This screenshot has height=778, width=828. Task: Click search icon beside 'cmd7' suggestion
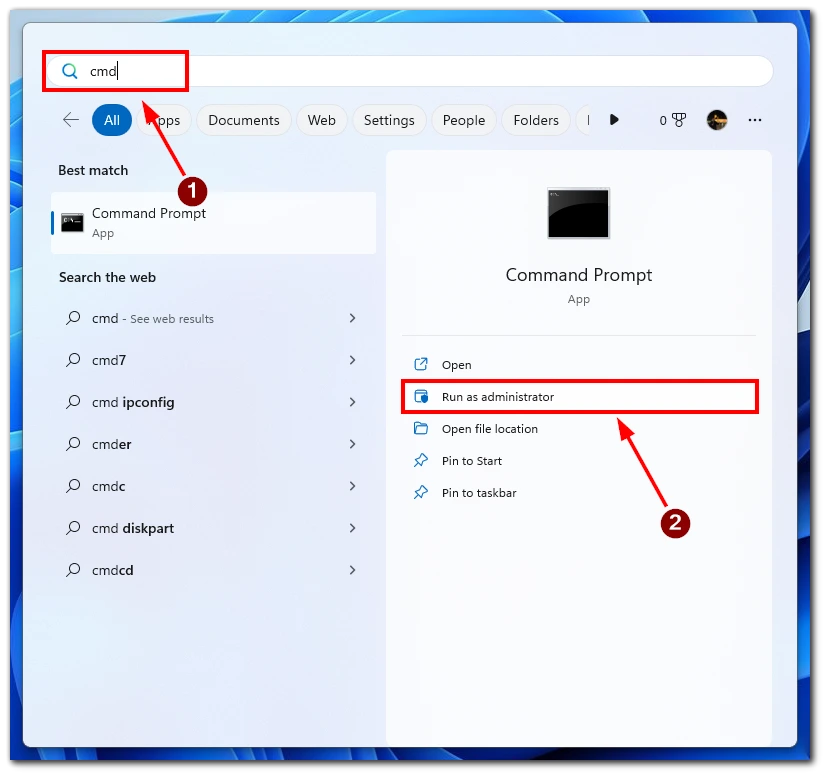(73, 360)
